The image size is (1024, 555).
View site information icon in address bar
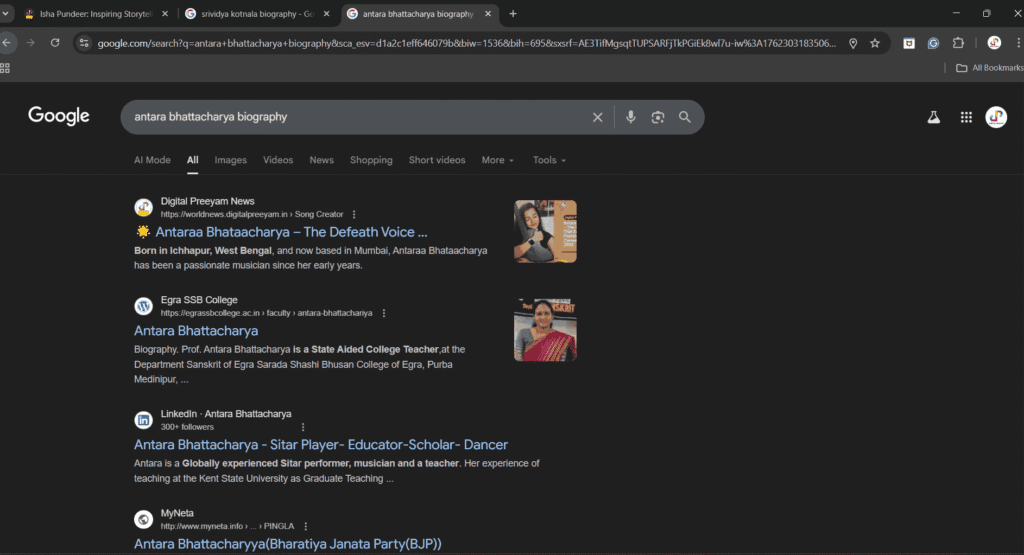coord(84,43)
